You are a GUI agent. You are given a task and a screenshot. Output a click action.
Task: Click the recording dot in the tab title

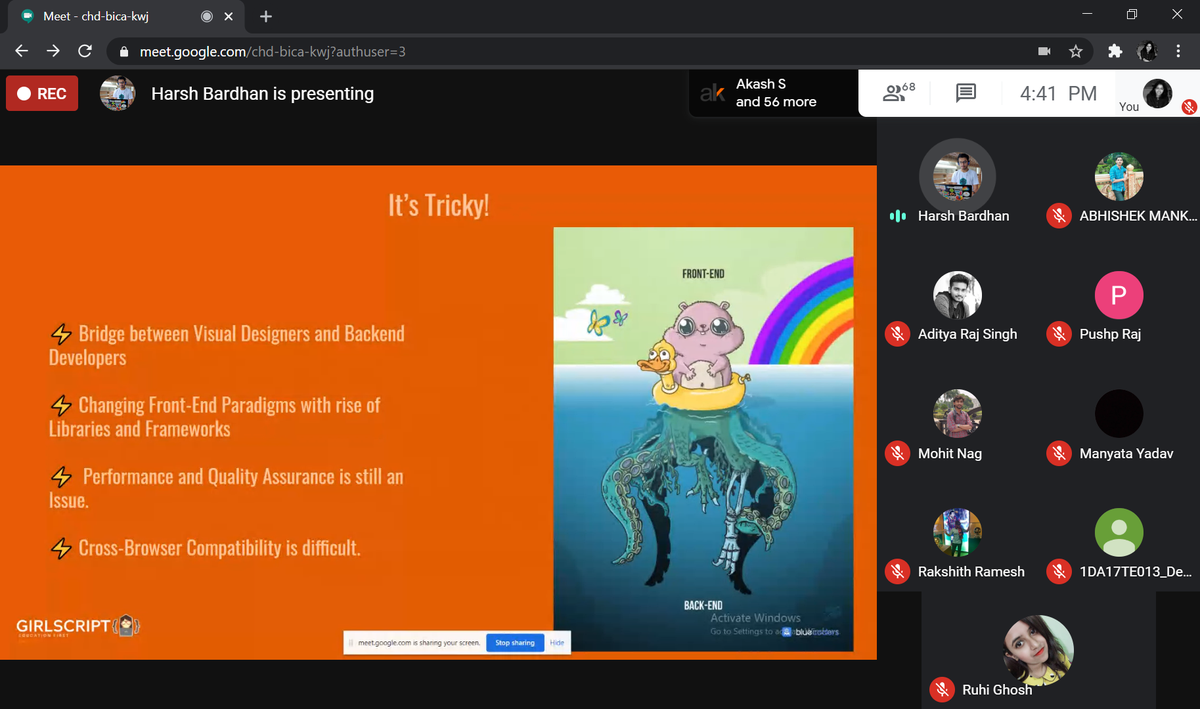[207, 16]
